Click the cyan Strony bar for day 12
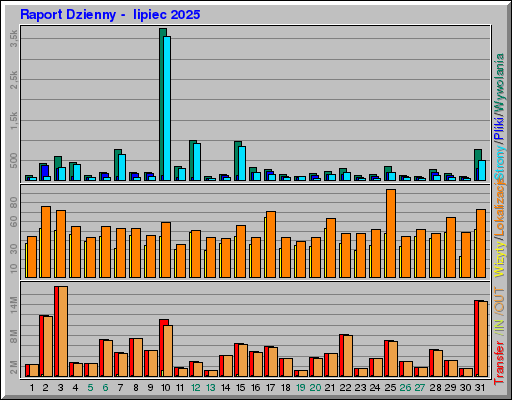This screenshot has height=400, width=512. [197, 162]
